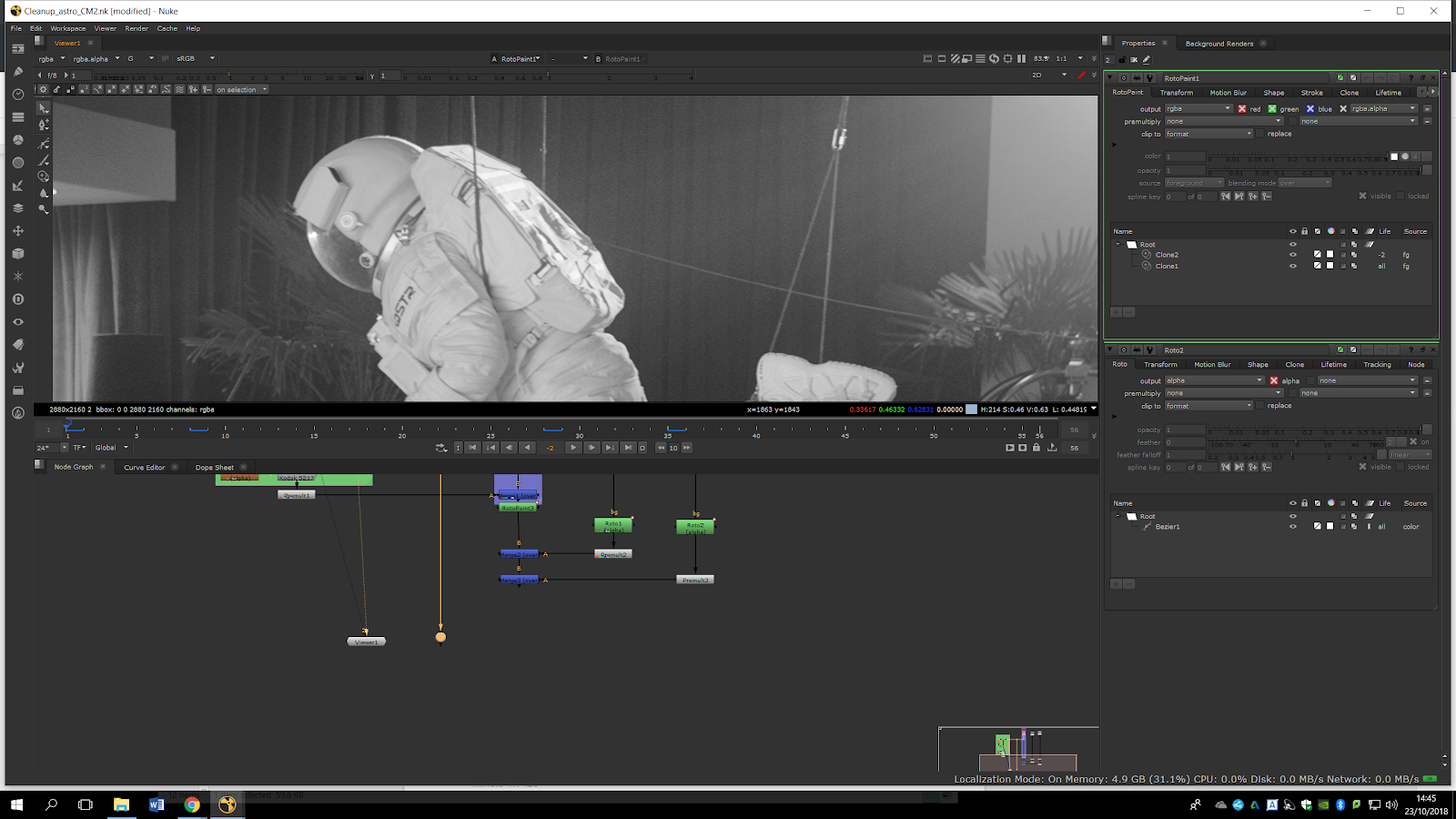The width and height of the screenshot is (1456, 819).
Task: Collapse the Root tree item in RotoPaint1
Action: [1118, 244]
